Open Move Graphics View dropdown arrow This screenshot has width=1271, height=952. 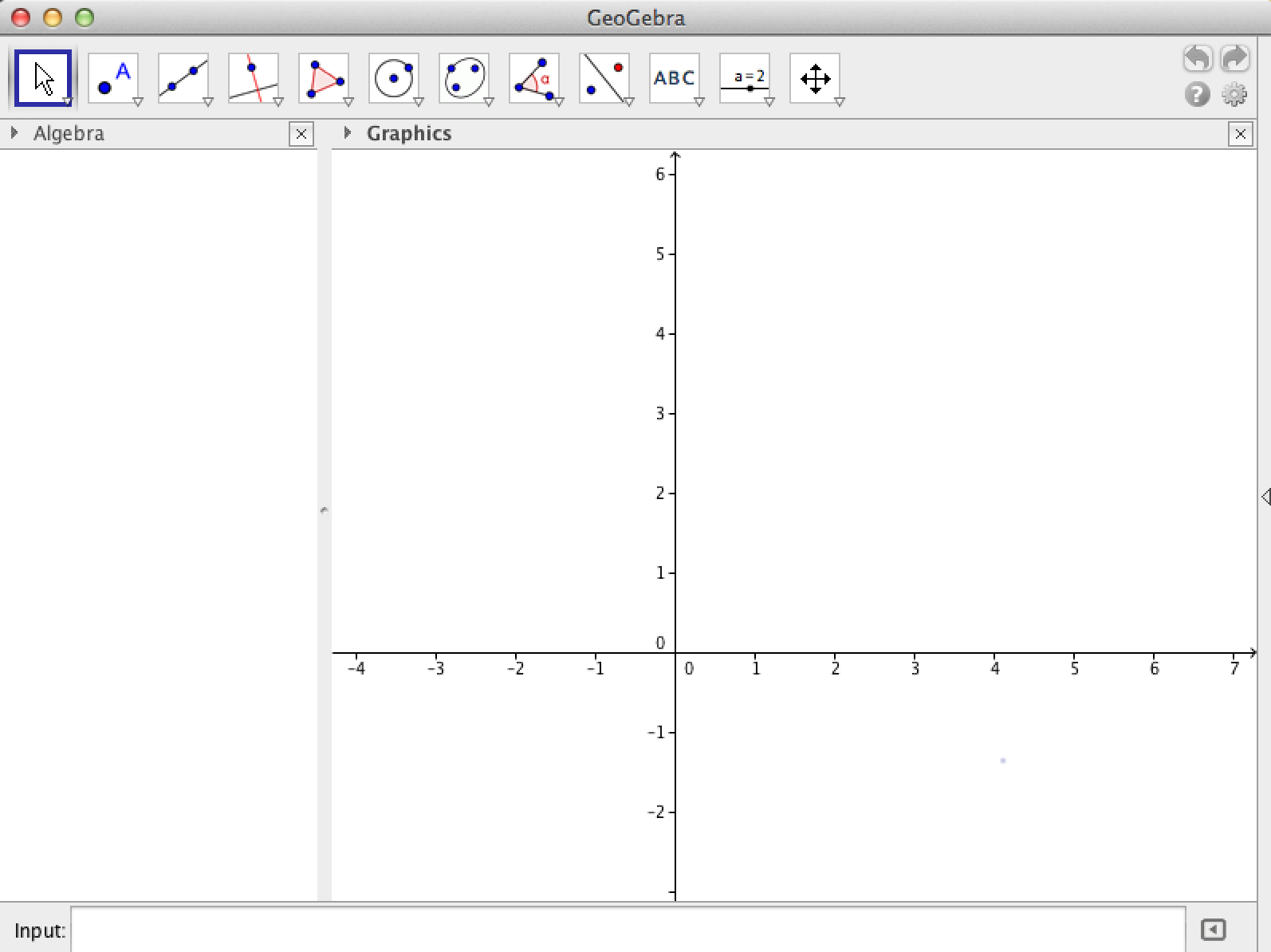(839, 102)
